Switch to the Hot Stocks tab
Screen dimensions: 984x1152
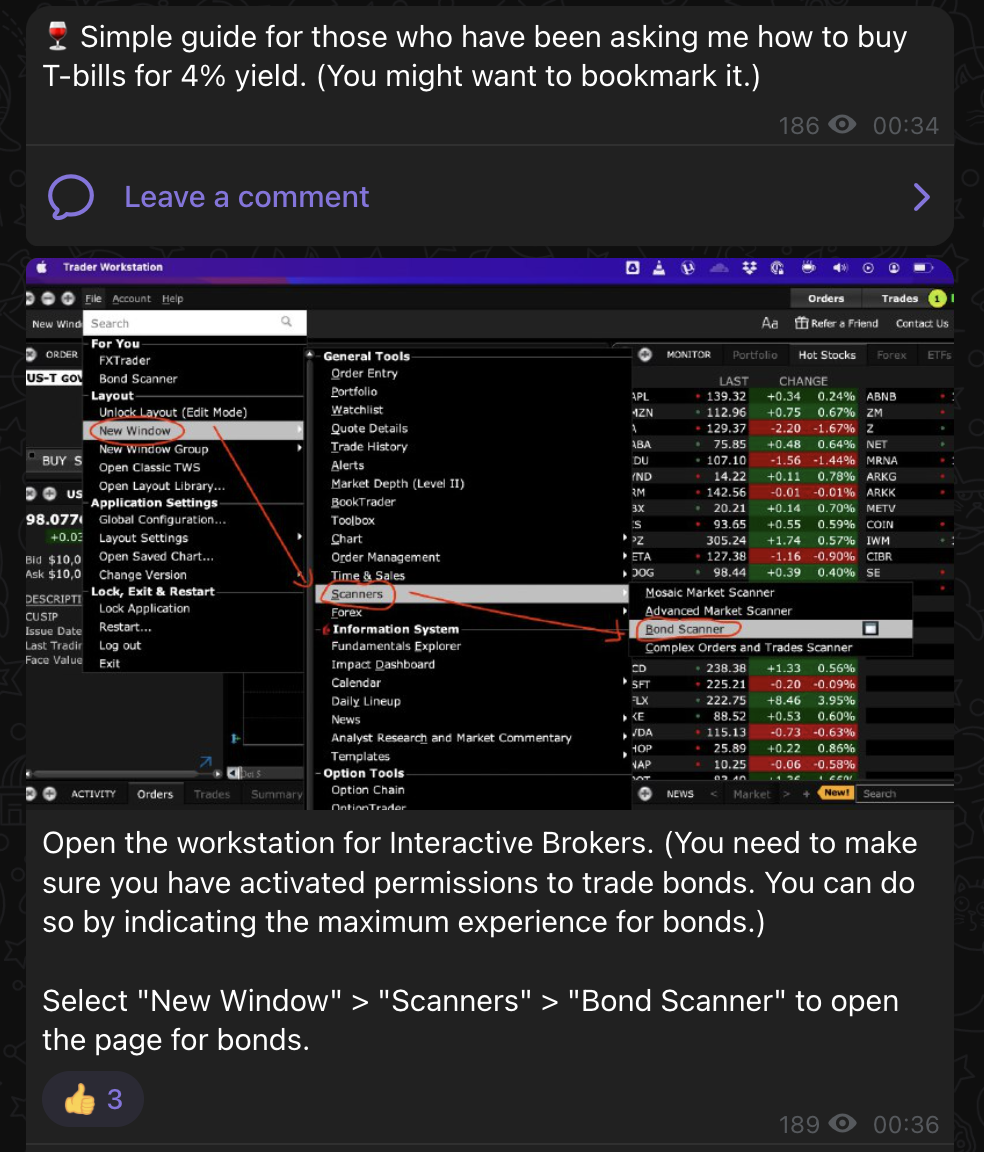pos(826,355)
